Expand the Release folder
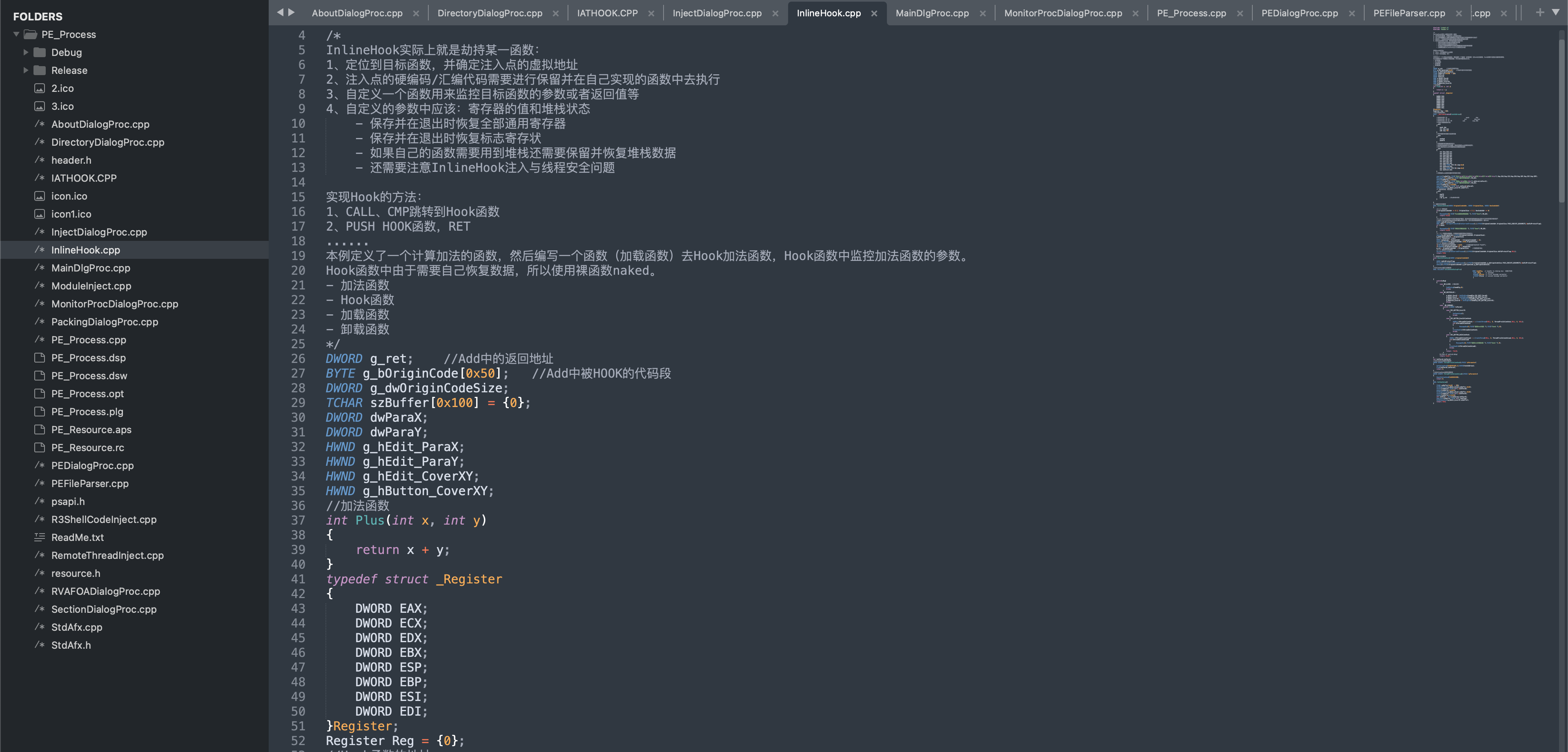The height and width of the screenshot is (752, 1568). [x=26, y=71]
